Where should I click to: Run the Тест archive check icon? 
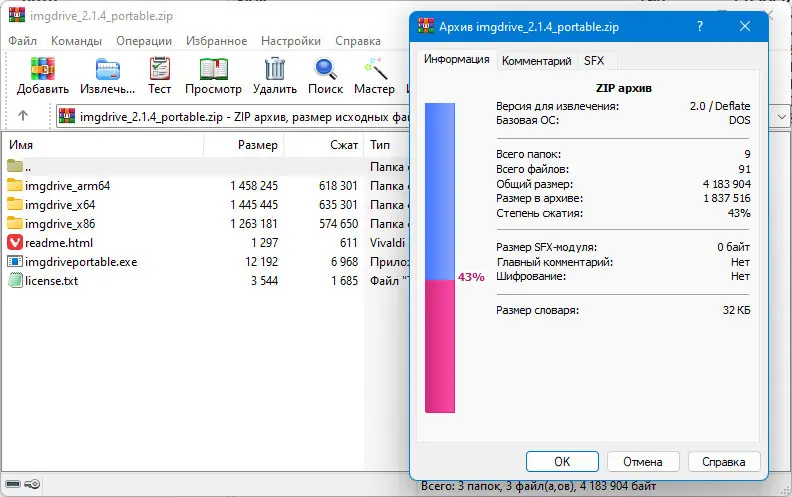click(x=160, y=69)
